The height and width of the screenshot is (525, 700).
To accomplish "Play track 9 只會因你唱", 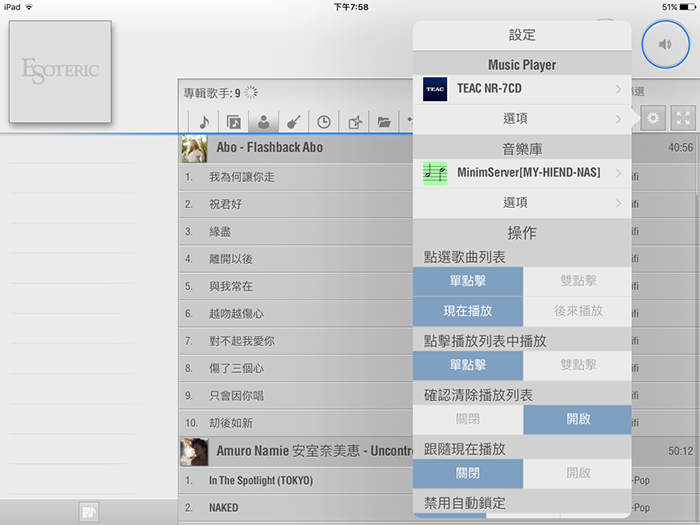I will tap(296, 396).
